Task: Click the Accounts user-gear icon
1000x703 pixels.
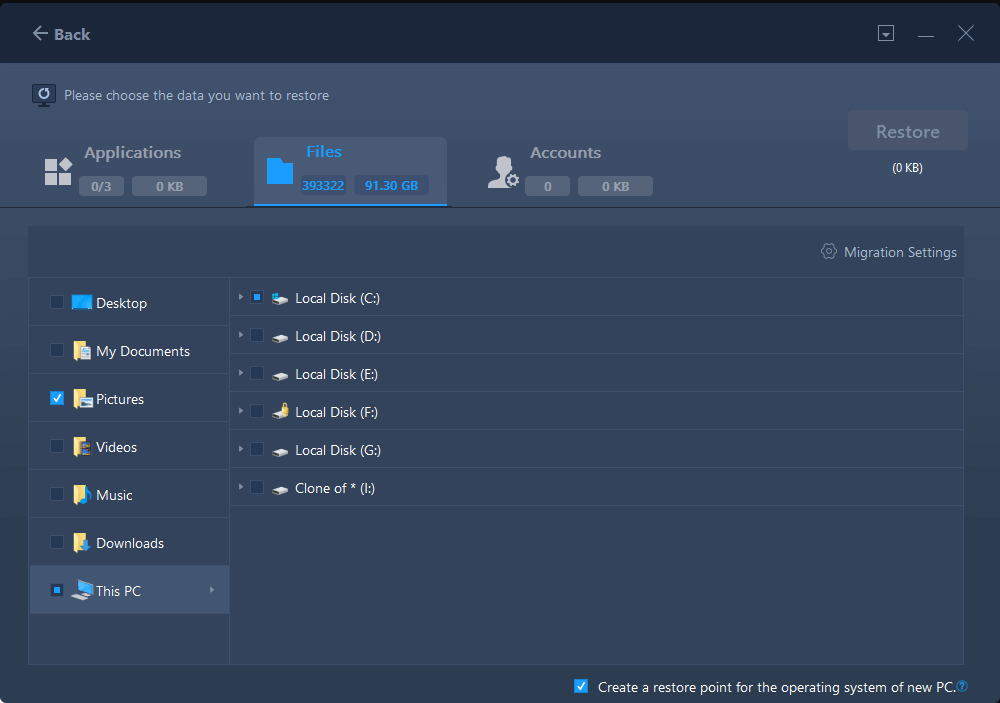Action: [x=503, y=172]
